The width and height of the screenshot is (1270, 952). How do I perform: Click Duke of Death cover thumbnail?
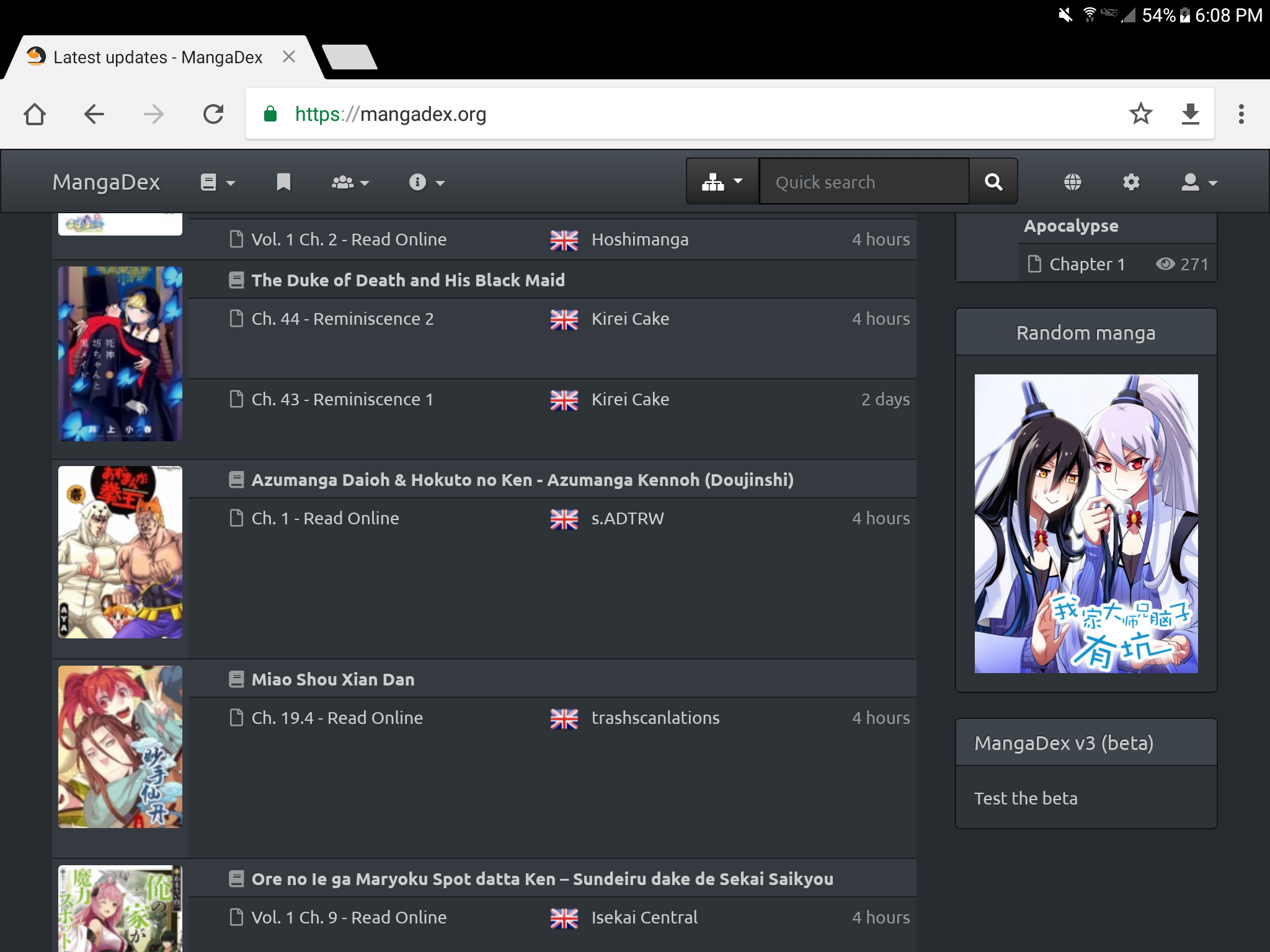pos(120,354)
